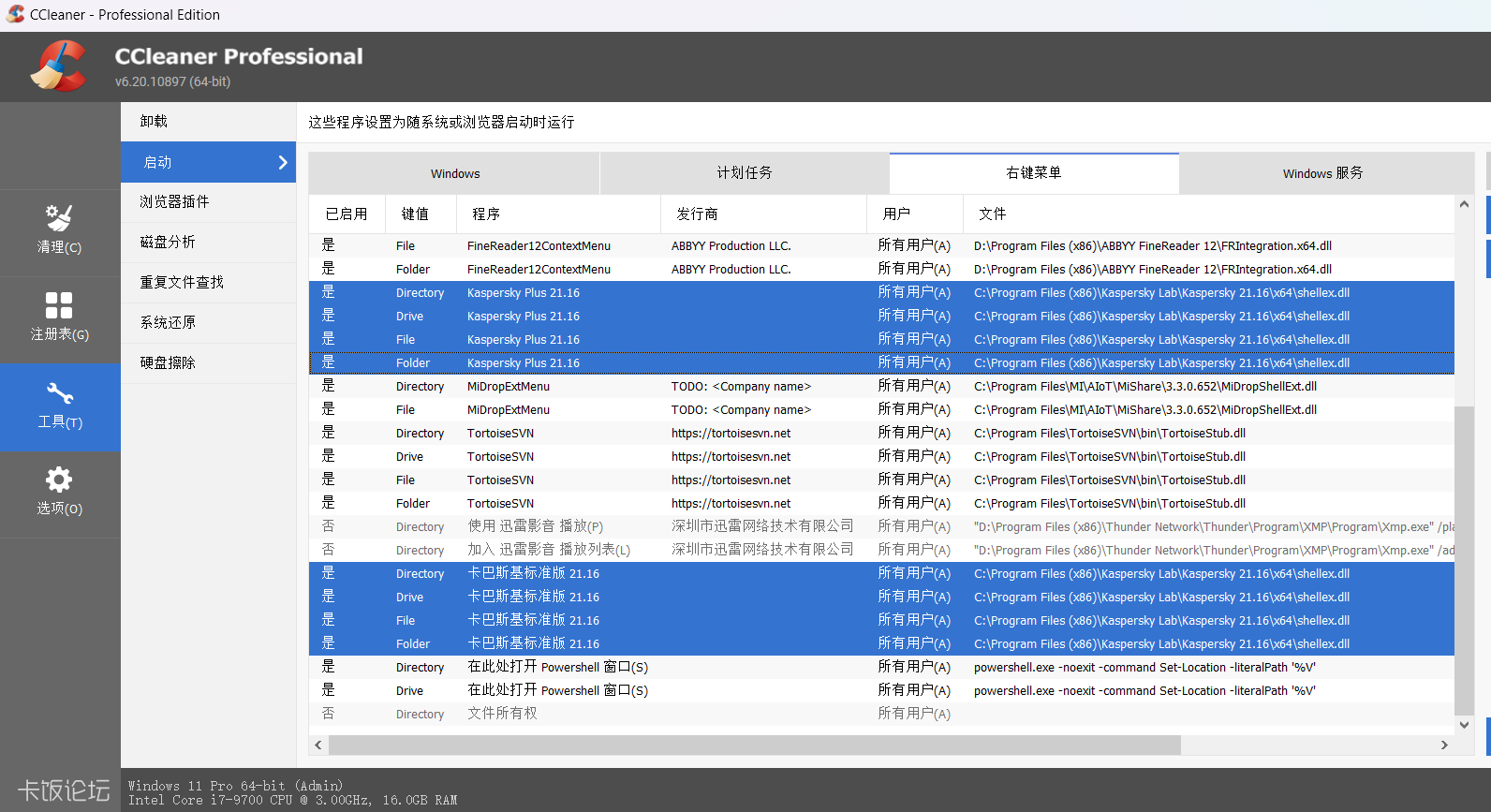Select the 文件所有权 Directory row
1491x812 pixels.
[x=881, y=715]
